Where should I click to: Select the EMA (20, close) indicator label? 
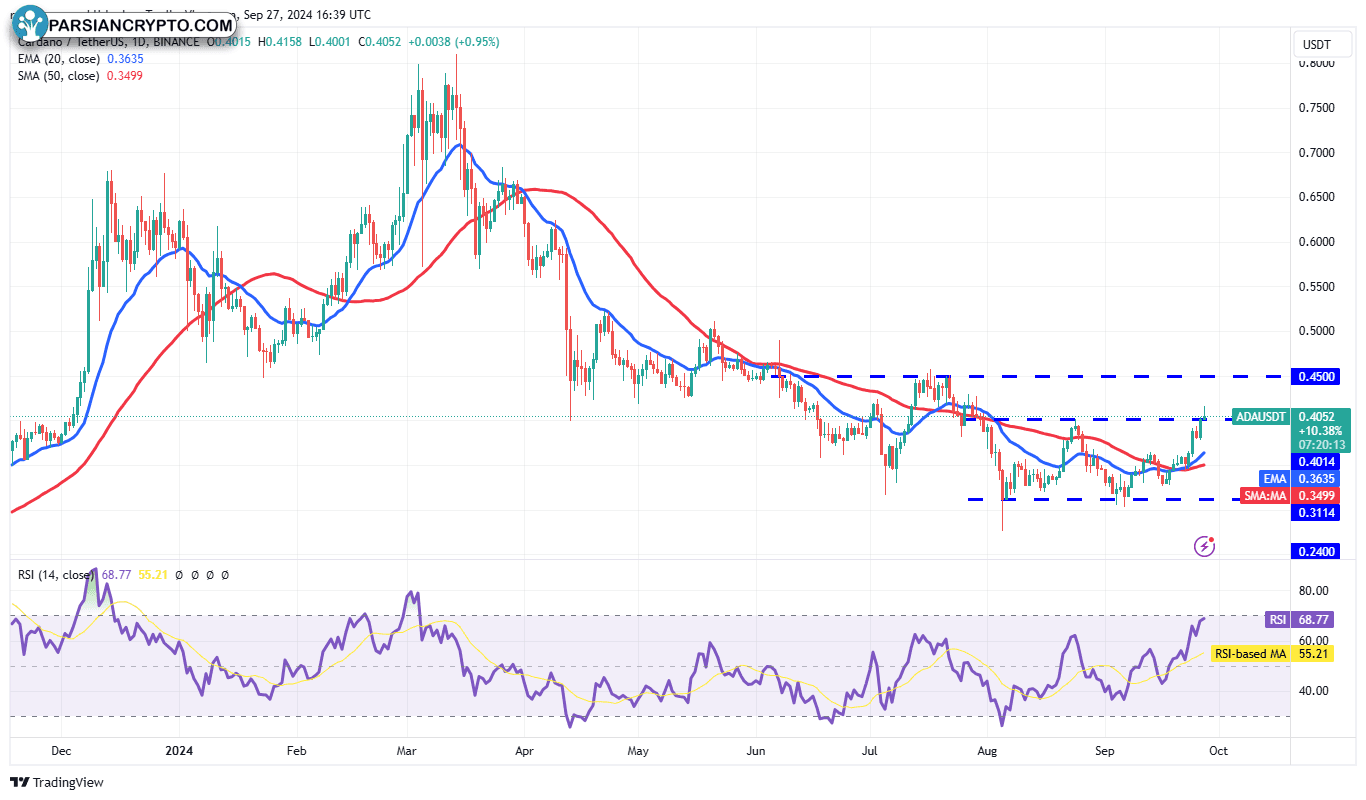point(60,59)
